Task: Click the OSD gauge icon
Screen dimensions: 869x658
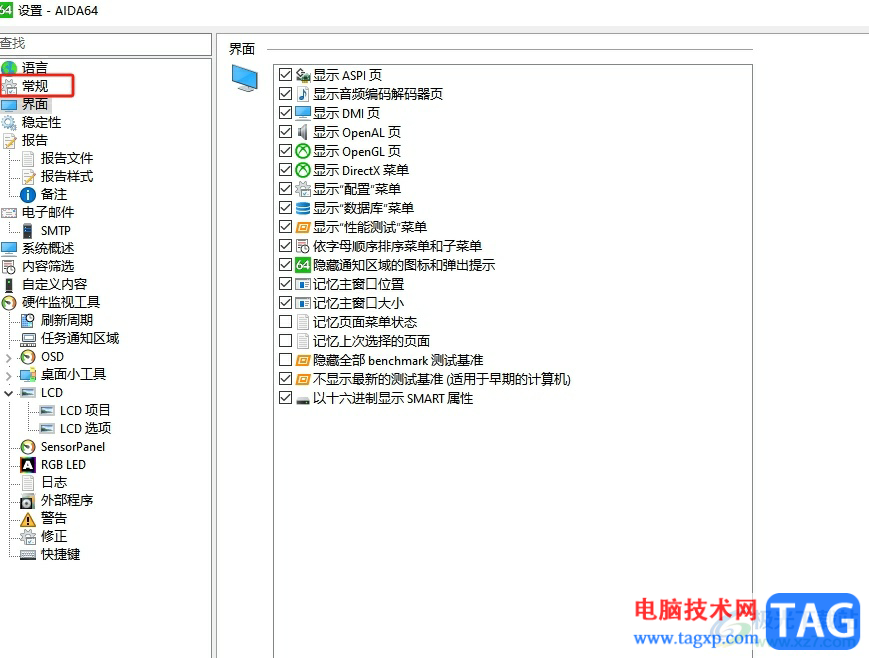Action: point(28,357)
